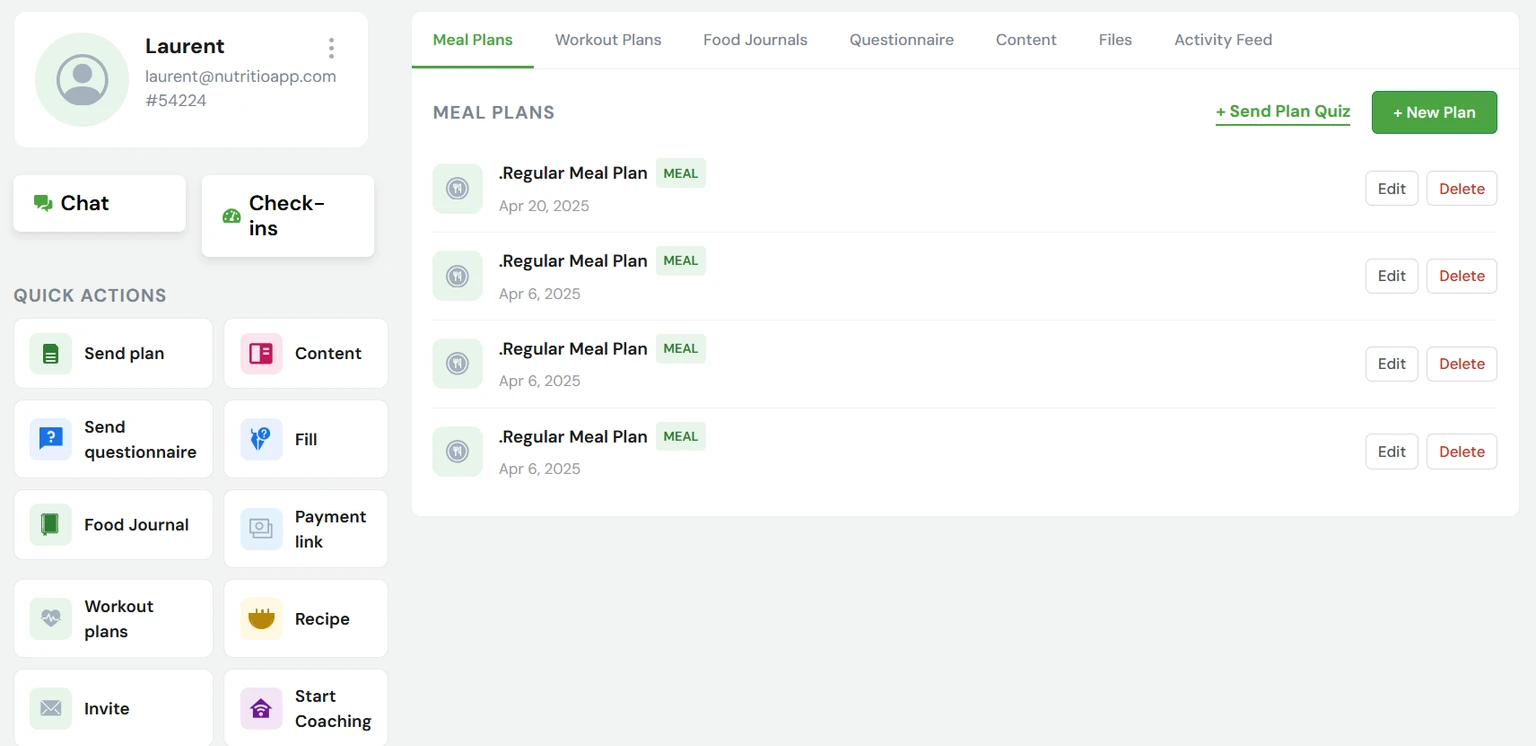
Task: Click the MEAL tag of the Apr 20 plan
Action: [681, 173]
